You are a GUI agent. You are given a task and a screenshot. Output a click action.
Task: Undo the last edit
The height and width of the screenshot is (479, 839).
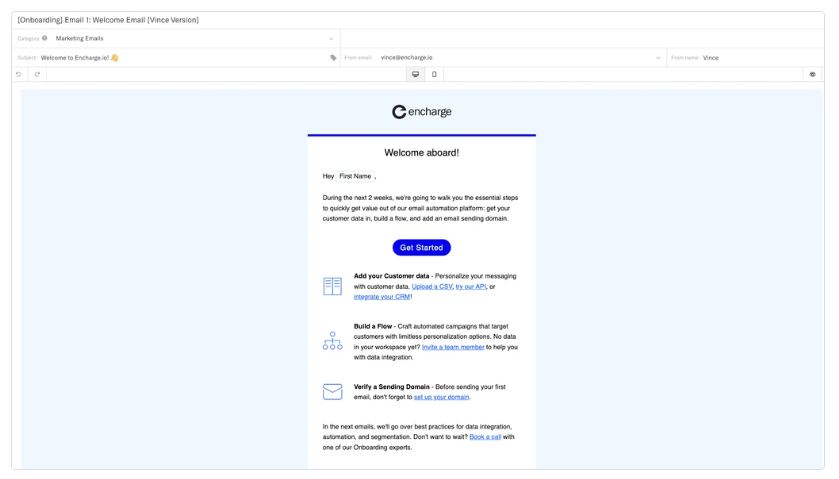pyautogui.click(x=19, y=74)
